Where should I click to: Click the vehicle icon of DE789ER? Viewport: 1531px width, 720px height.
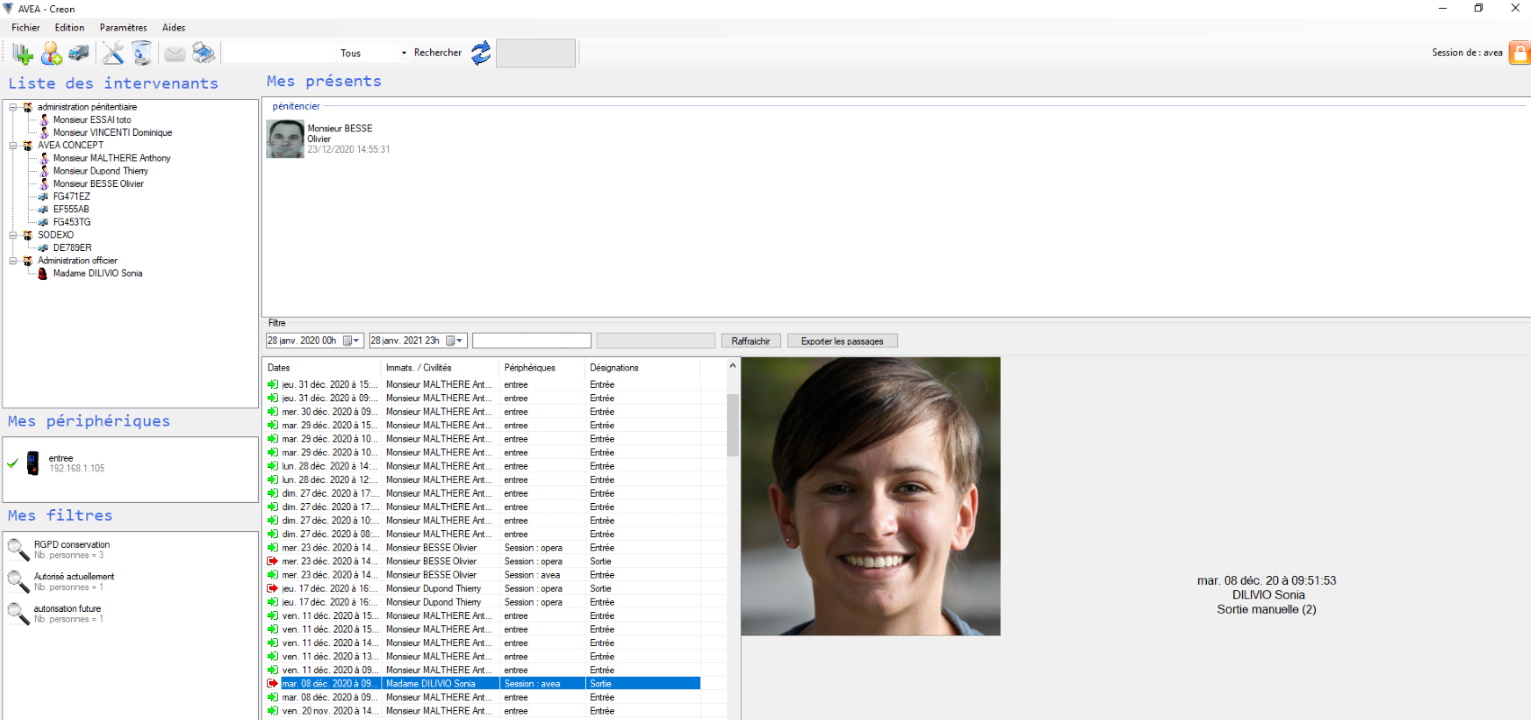[x=44, y=248]
